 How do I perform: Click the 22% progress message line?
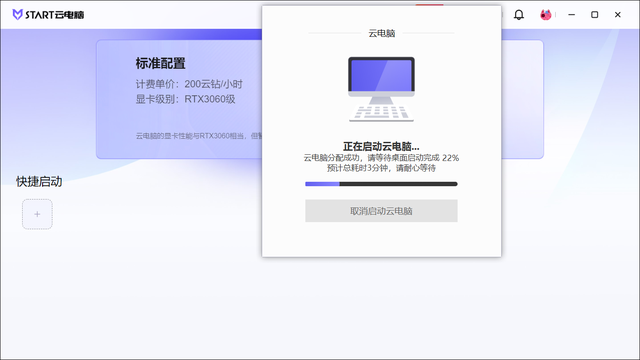tap(381, 158)
